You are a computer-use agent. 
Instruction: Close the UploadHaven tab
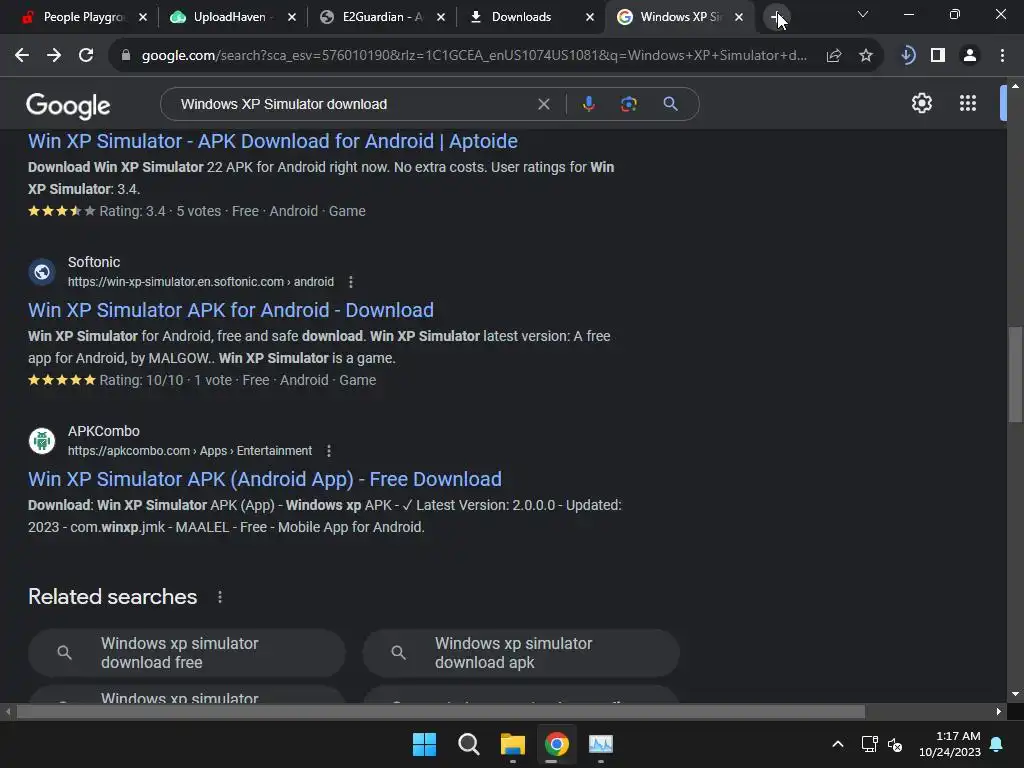click(292, 18)
